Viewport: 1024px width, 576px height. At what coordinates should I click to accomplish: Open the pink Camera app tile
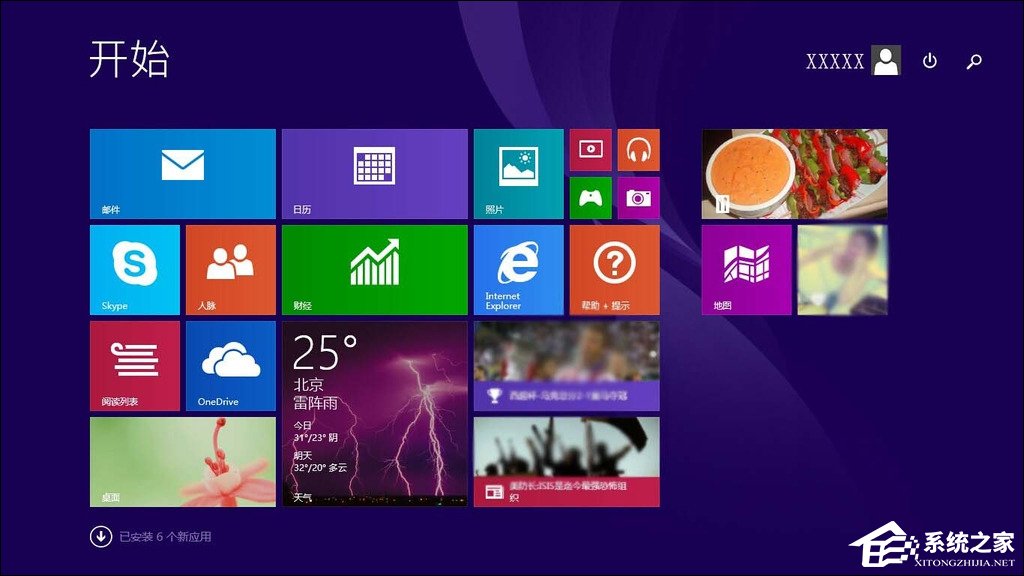coord(637,197)
